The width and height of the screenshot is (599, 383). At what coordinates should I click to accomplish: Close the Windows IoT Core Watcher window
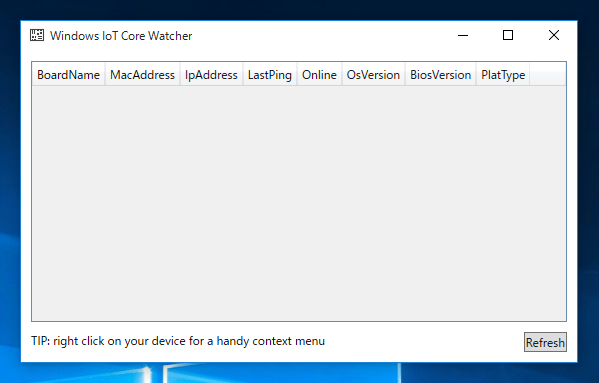click(x=554, y=36)
